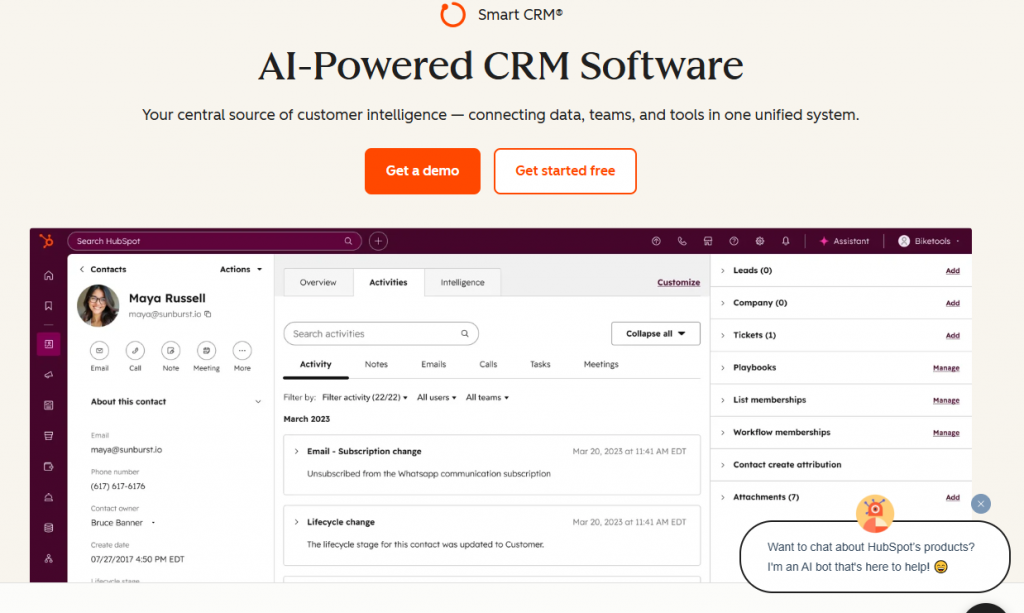1024x613 pixels.
Task: Open the notifications bell in top bar
Action: point(786,241)
